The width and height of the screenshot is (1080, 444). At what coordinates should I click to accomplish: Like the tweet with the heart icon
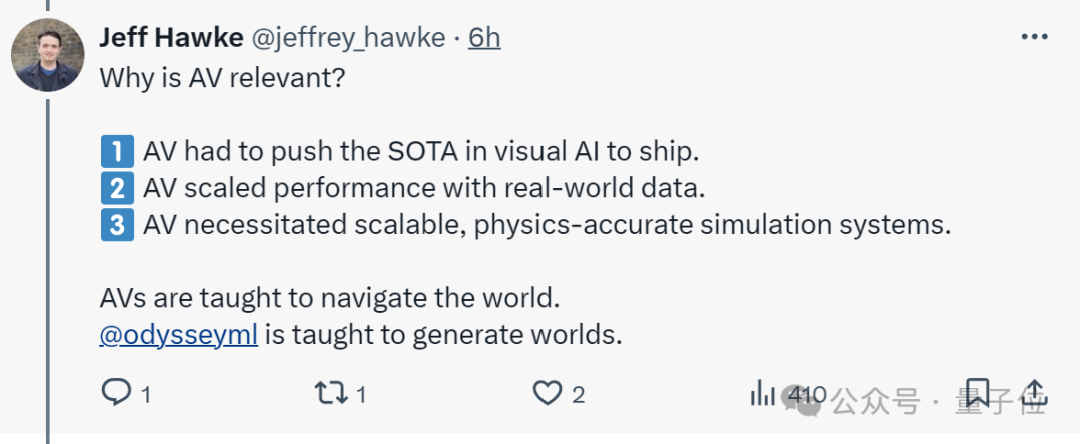pyautogui.click(x=548, y=393)
